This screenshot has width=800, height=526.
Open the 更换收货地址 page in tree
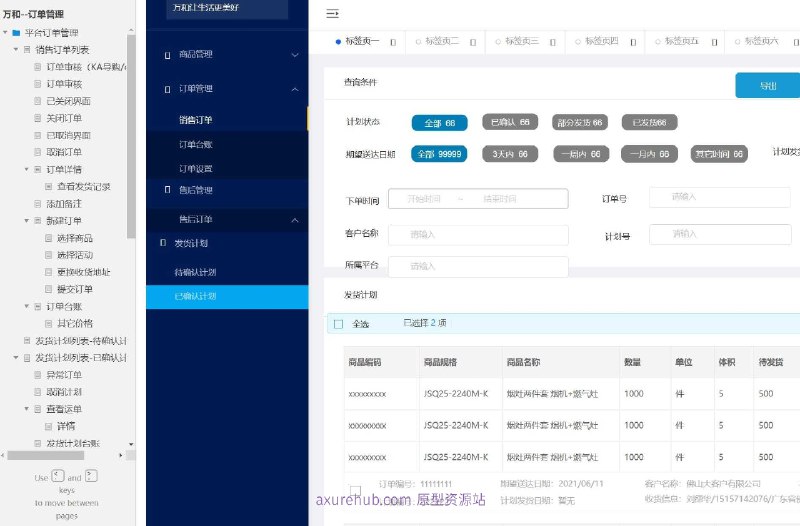(84, 272)
